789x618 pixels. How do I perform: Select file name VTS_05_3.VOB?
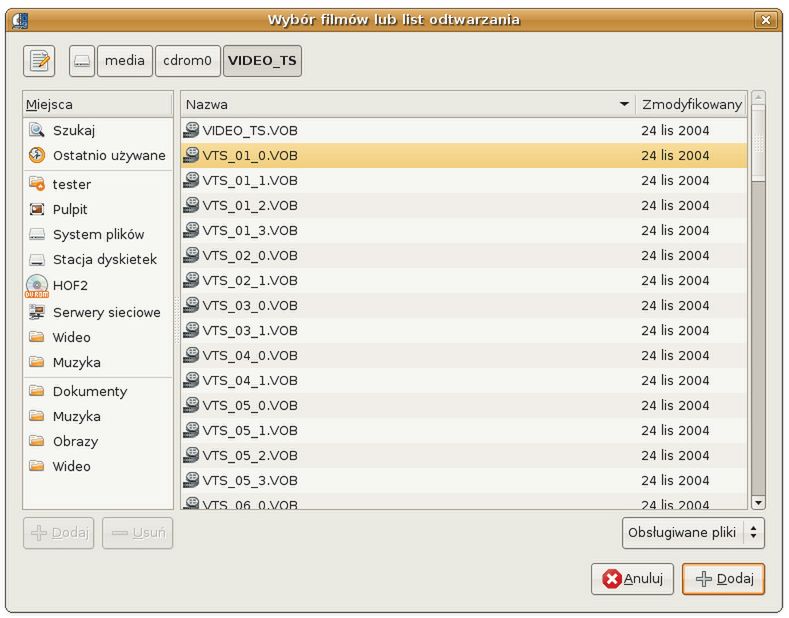(x=250, y=481)
